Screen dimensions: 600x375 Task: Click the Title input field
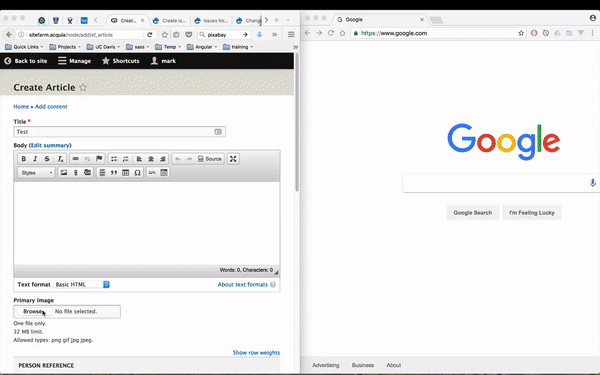(x=119, y=132)
